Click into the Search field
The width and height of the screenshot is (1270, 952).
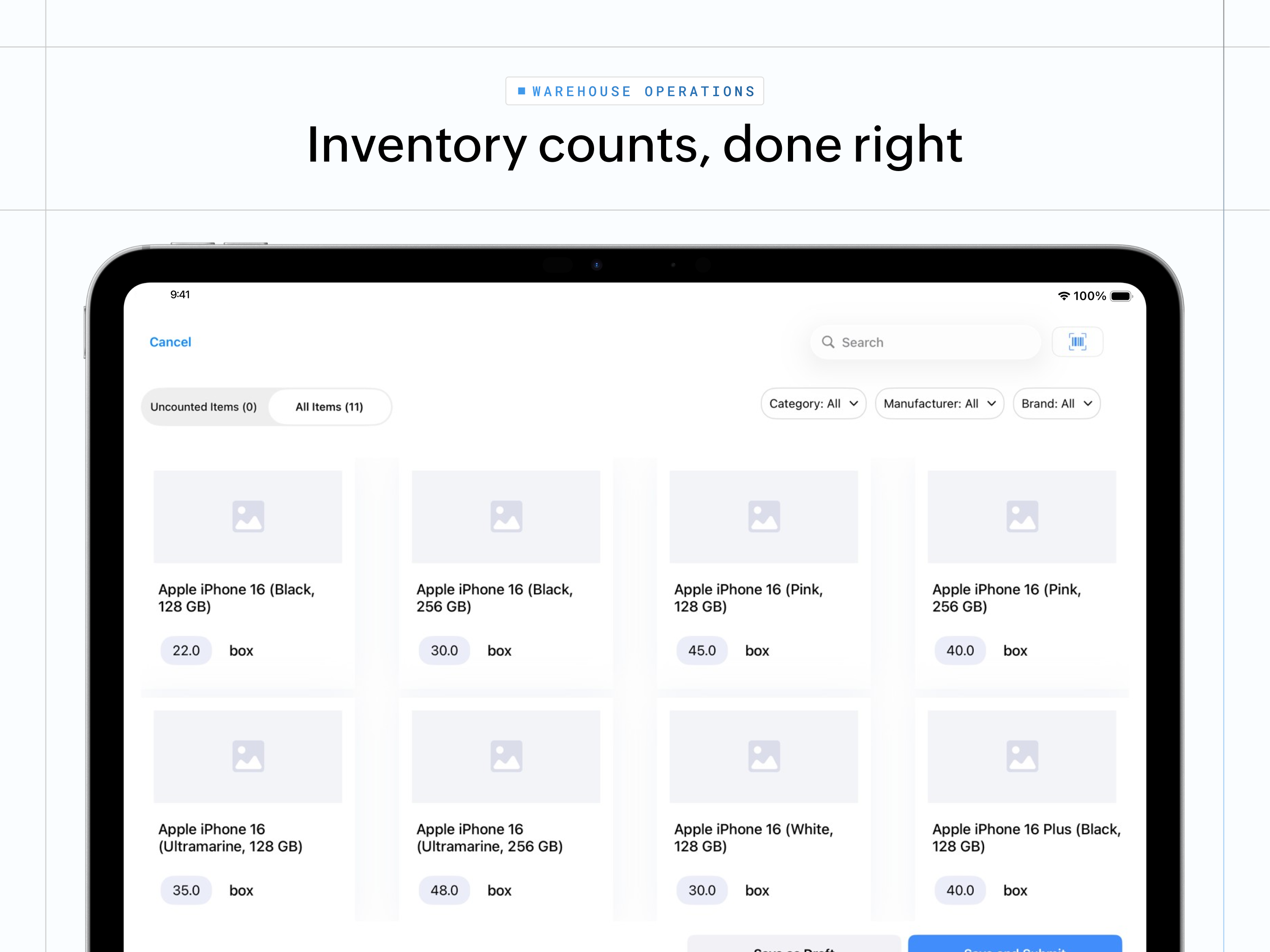926,342
